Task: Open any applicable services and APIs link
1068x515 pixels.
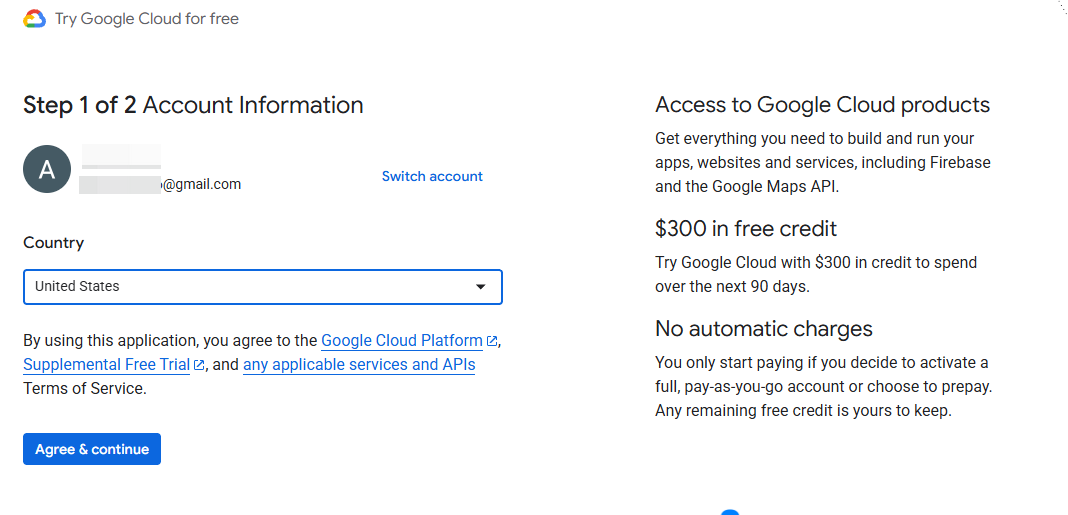Action: tap(359, 364)
